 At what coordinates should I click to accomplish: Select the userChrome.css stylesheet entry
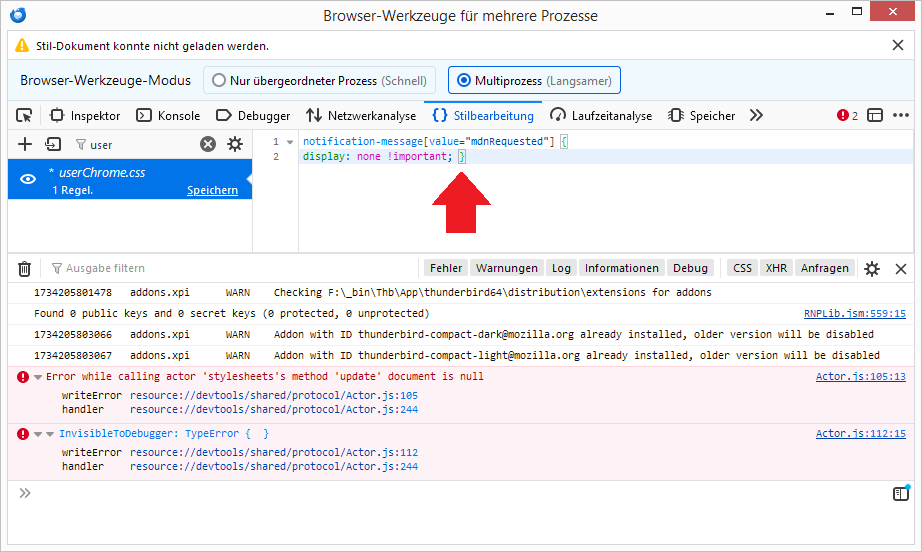[130, 179]
